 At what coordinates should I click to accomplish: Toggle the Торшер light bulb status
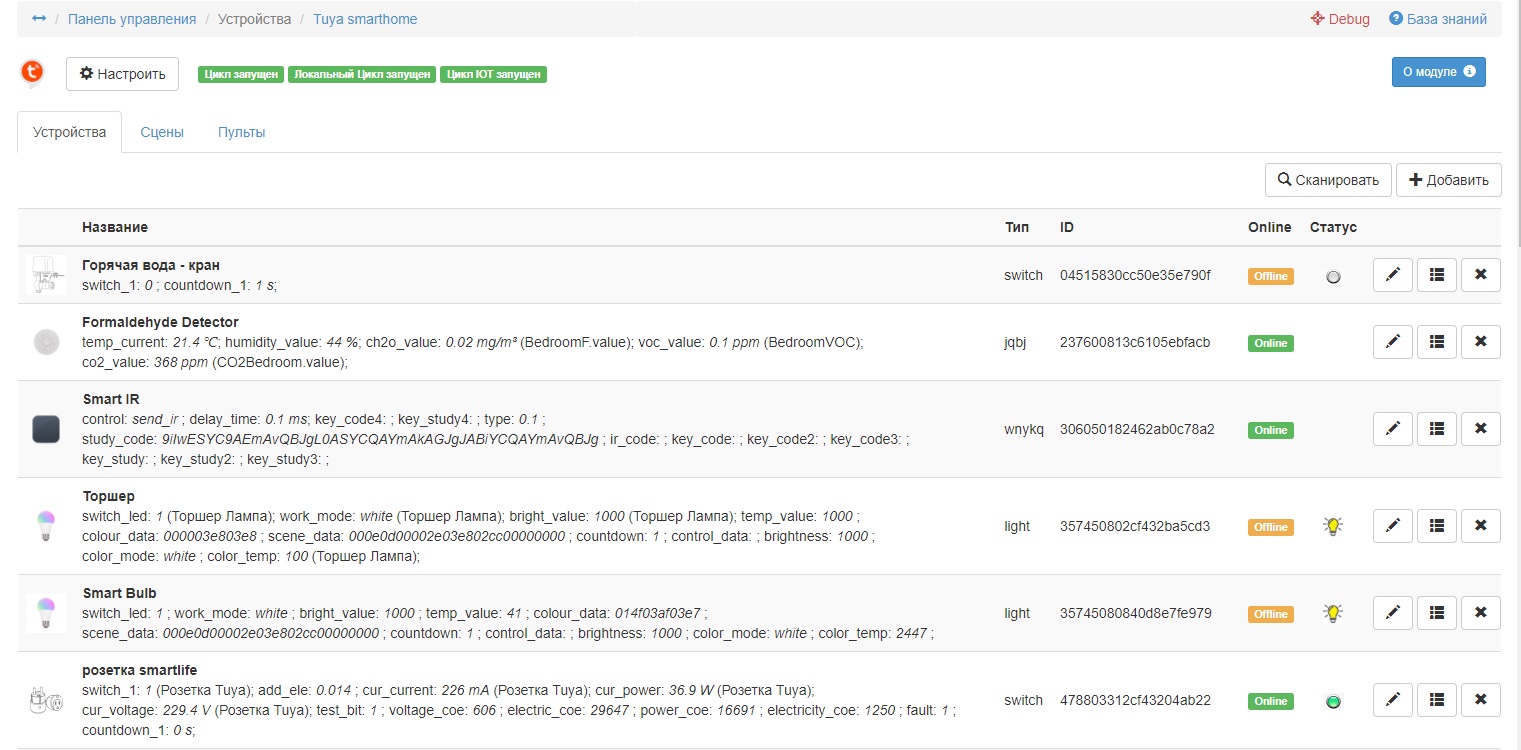[x=1332, y=526]
